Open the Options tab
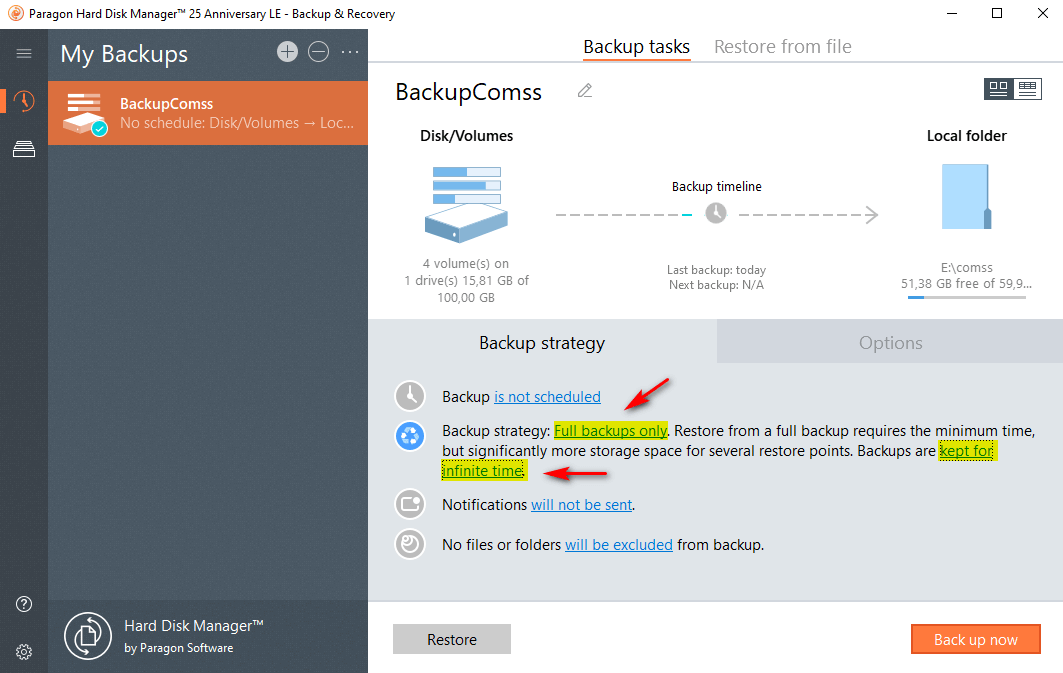 (x=890, y=343)
